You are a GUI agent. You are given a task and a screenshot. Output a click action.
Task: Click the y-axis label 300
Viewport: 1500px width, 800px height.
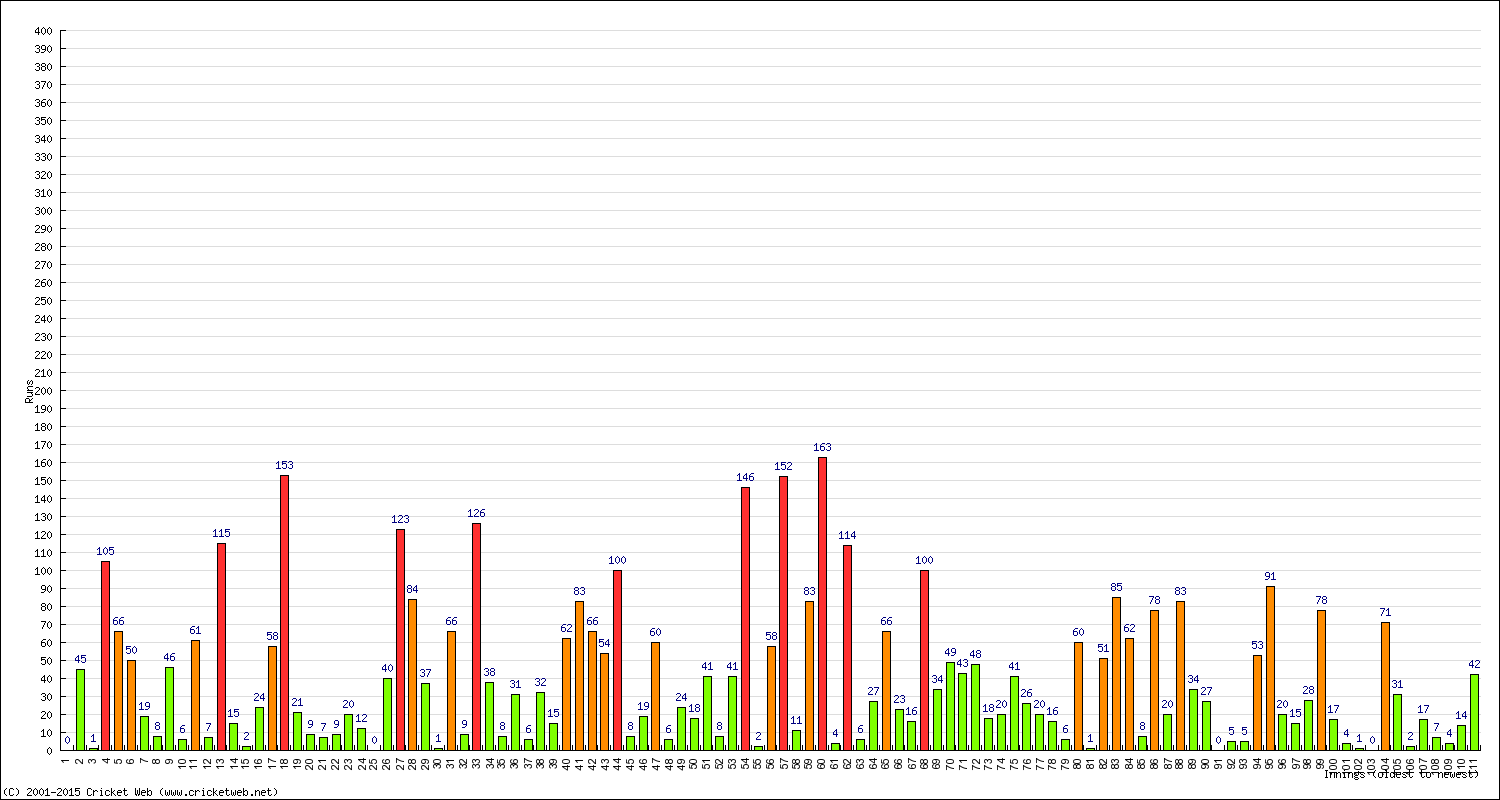pos(42,211)
